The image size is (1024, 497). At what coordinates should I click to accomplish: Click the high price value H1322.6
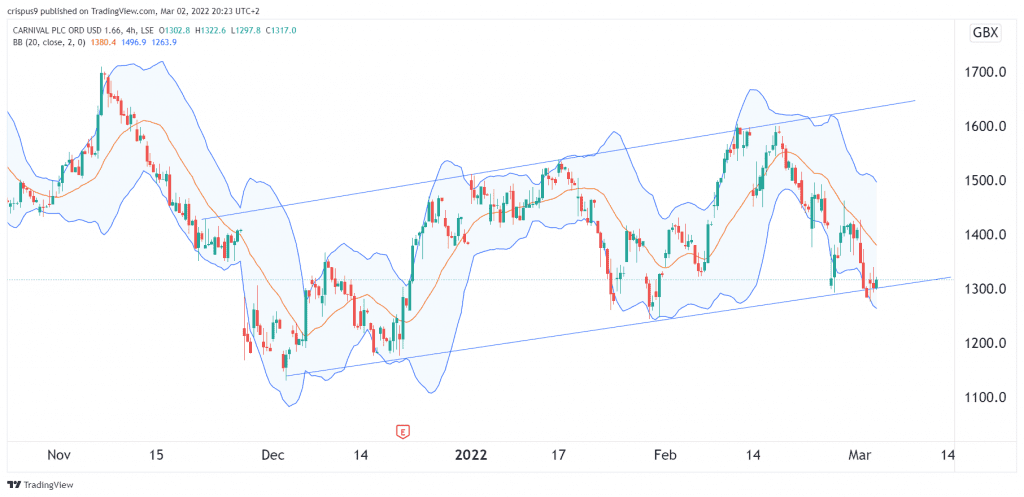point(210,31)
